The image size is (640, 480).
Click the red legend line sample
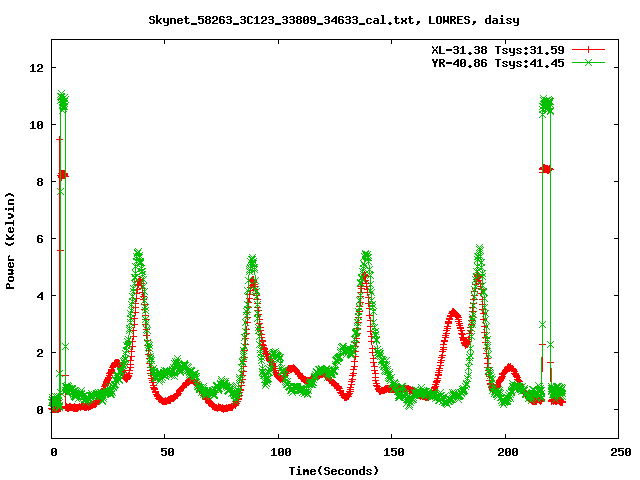[x=588, y=50]
